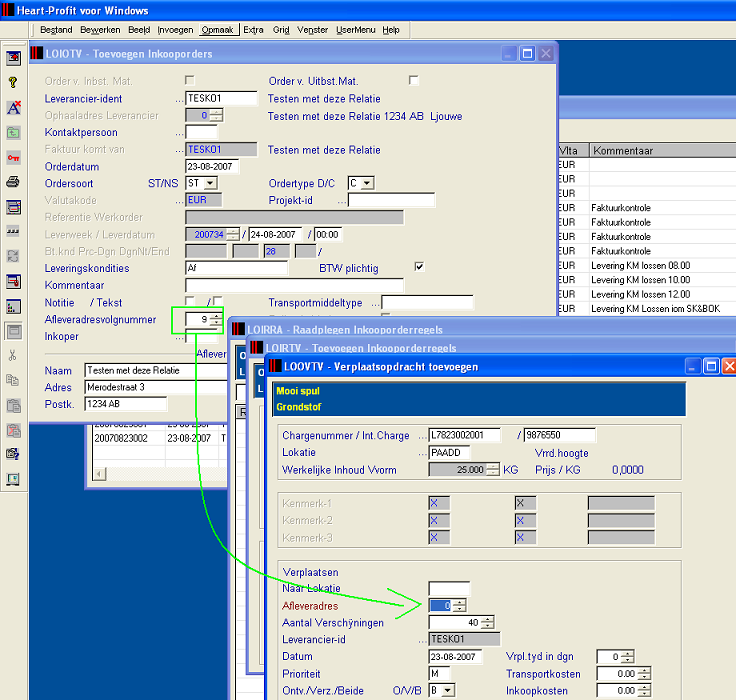736x700 pixels.
Task: Open lookup dots beside Chargenummer field
Action: 423,437
